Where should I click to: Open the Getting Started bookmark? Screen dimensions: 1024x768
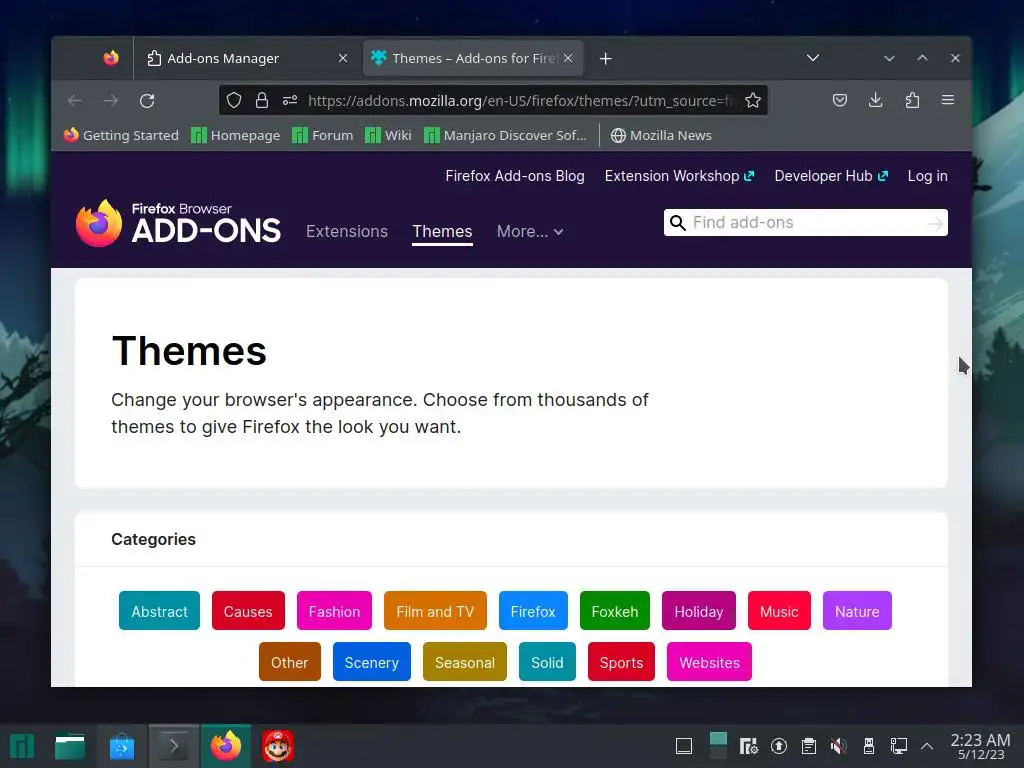[x=121, y=135]
